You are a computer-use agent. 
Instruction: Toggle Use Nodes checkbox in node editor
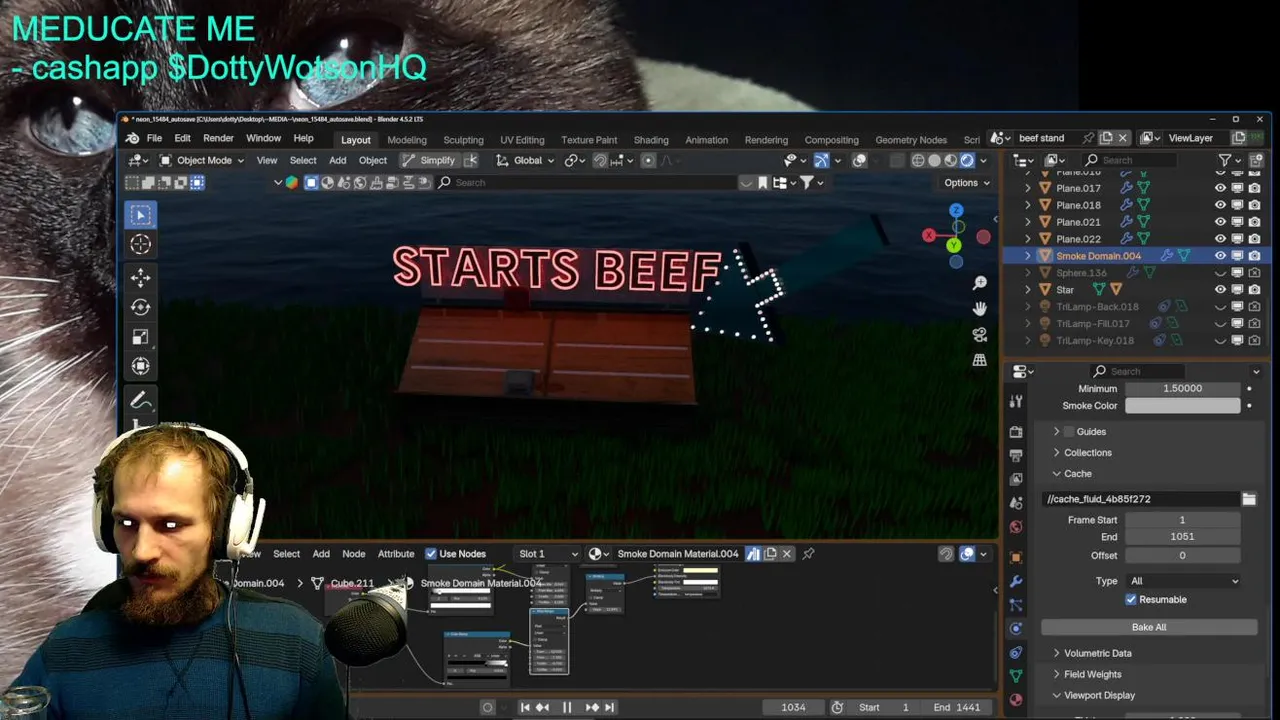(431, 554)
